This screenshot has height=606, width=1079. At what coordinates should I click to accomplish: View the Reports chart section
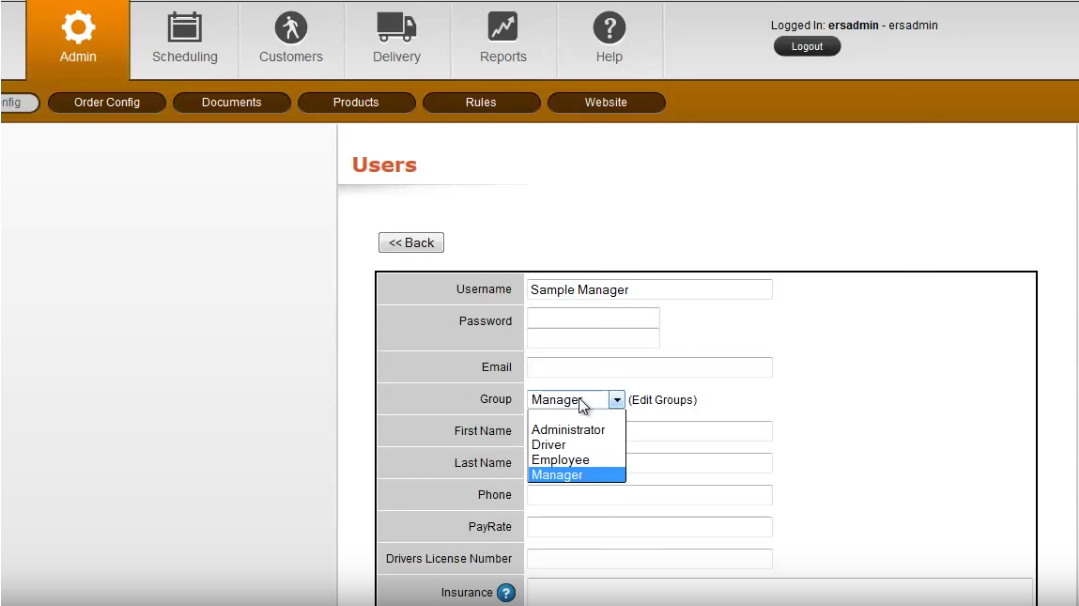coord(503,39)
